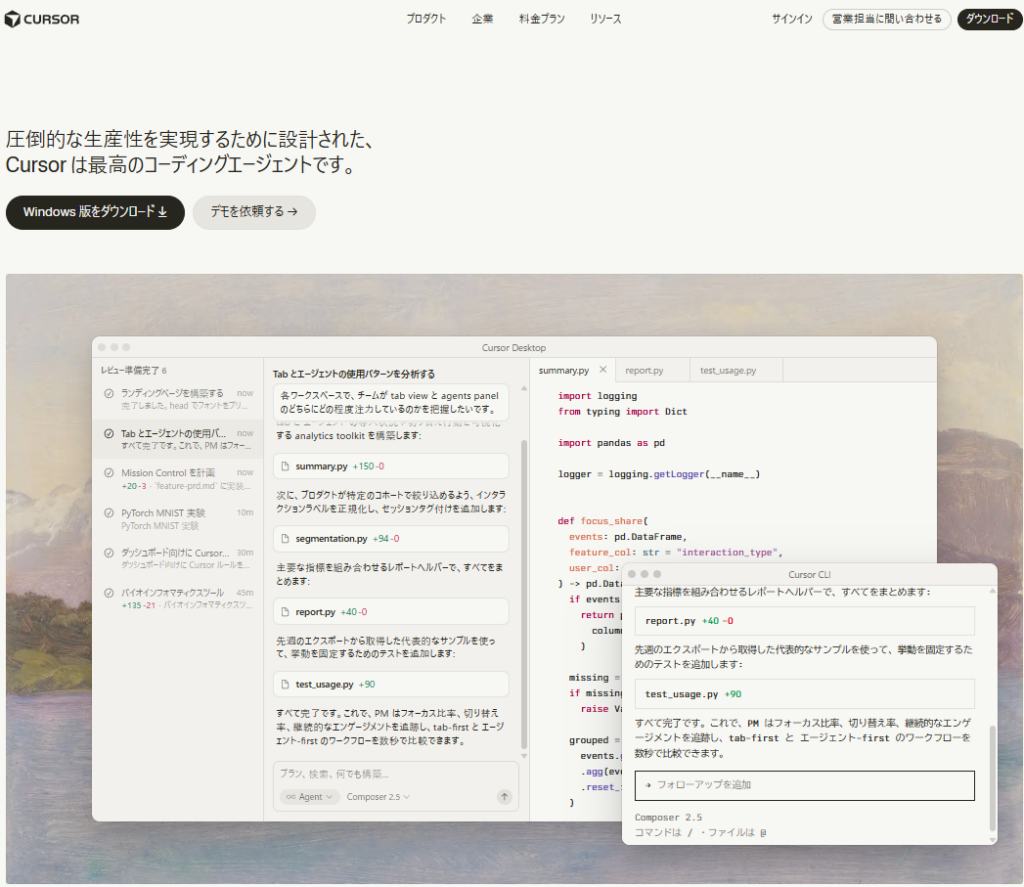Click the file icon beside segmentation.py
The image size is (1024, 887).
[x=285, y=539]
